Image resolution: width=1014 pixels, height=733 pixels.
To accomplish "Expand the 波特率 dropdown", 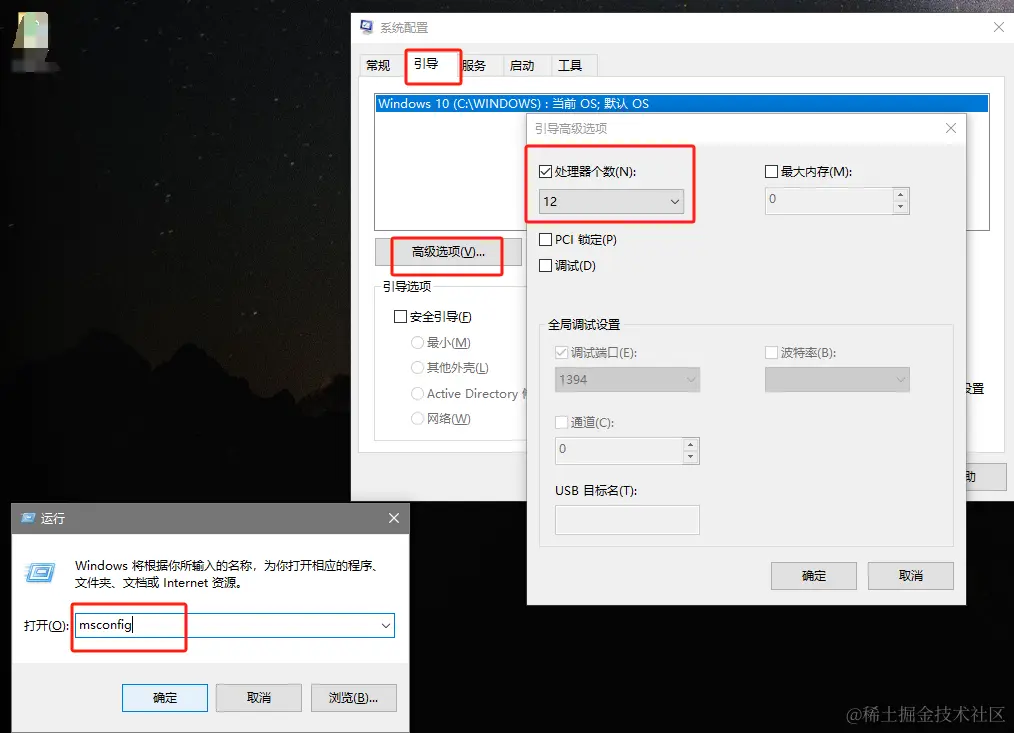I will (837, 380).
